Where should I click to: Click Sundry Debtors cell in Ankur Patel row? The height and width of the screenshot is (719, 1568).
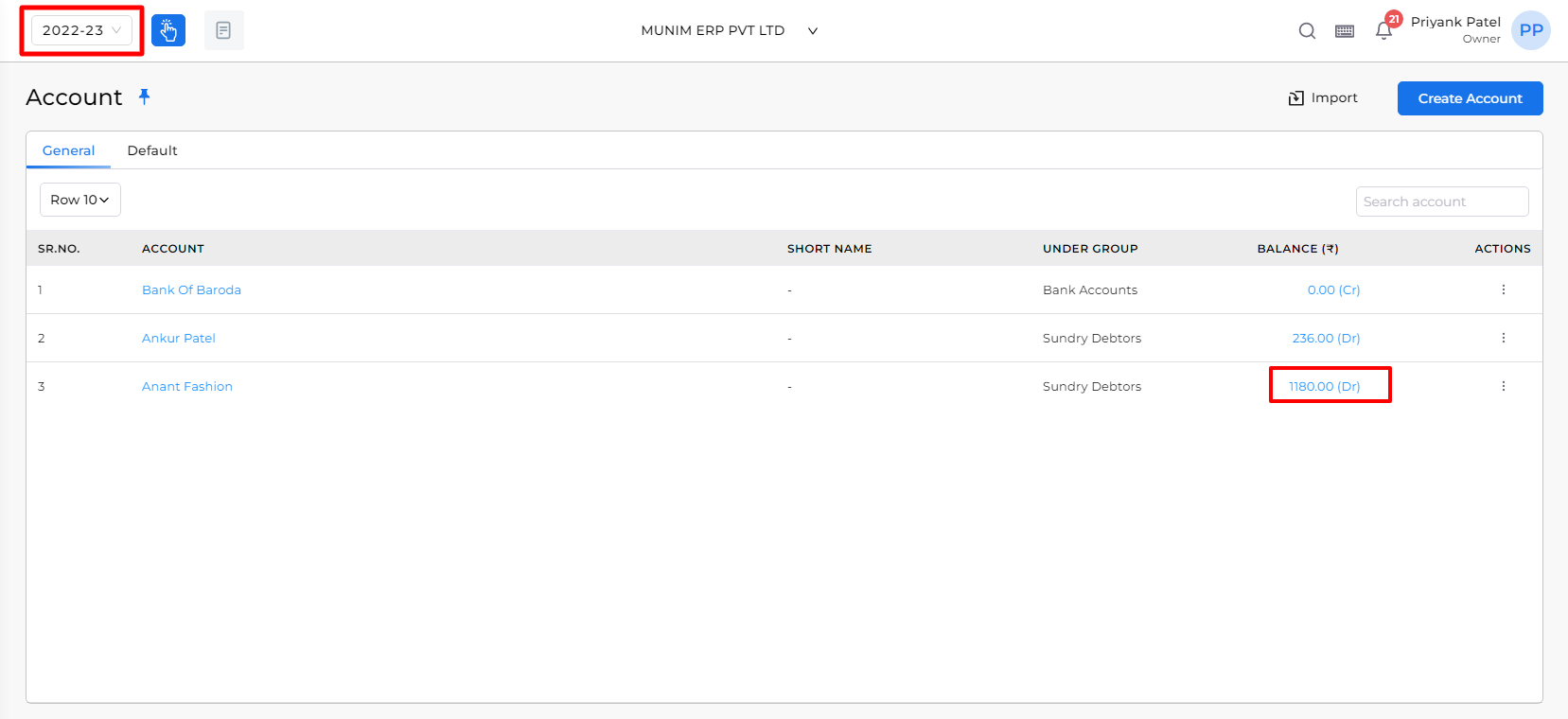coord(1092,338)
